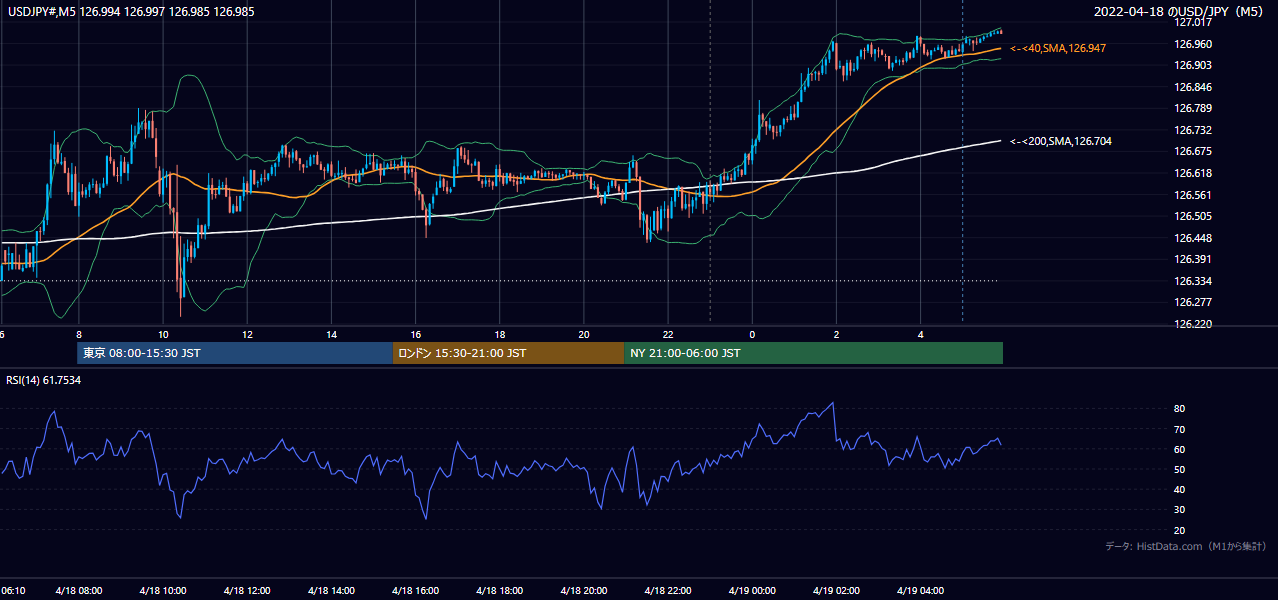Click price level 126.448 on the axis
The image size is (1278, 600).
tap(1193, 238)
